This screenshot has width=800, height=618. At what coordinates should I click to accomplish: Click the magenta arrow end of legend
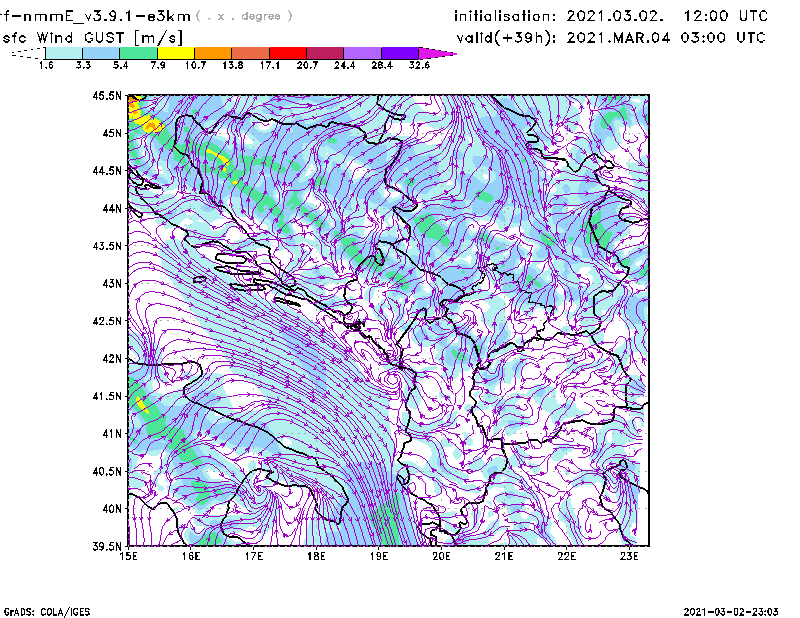[437, 53]
